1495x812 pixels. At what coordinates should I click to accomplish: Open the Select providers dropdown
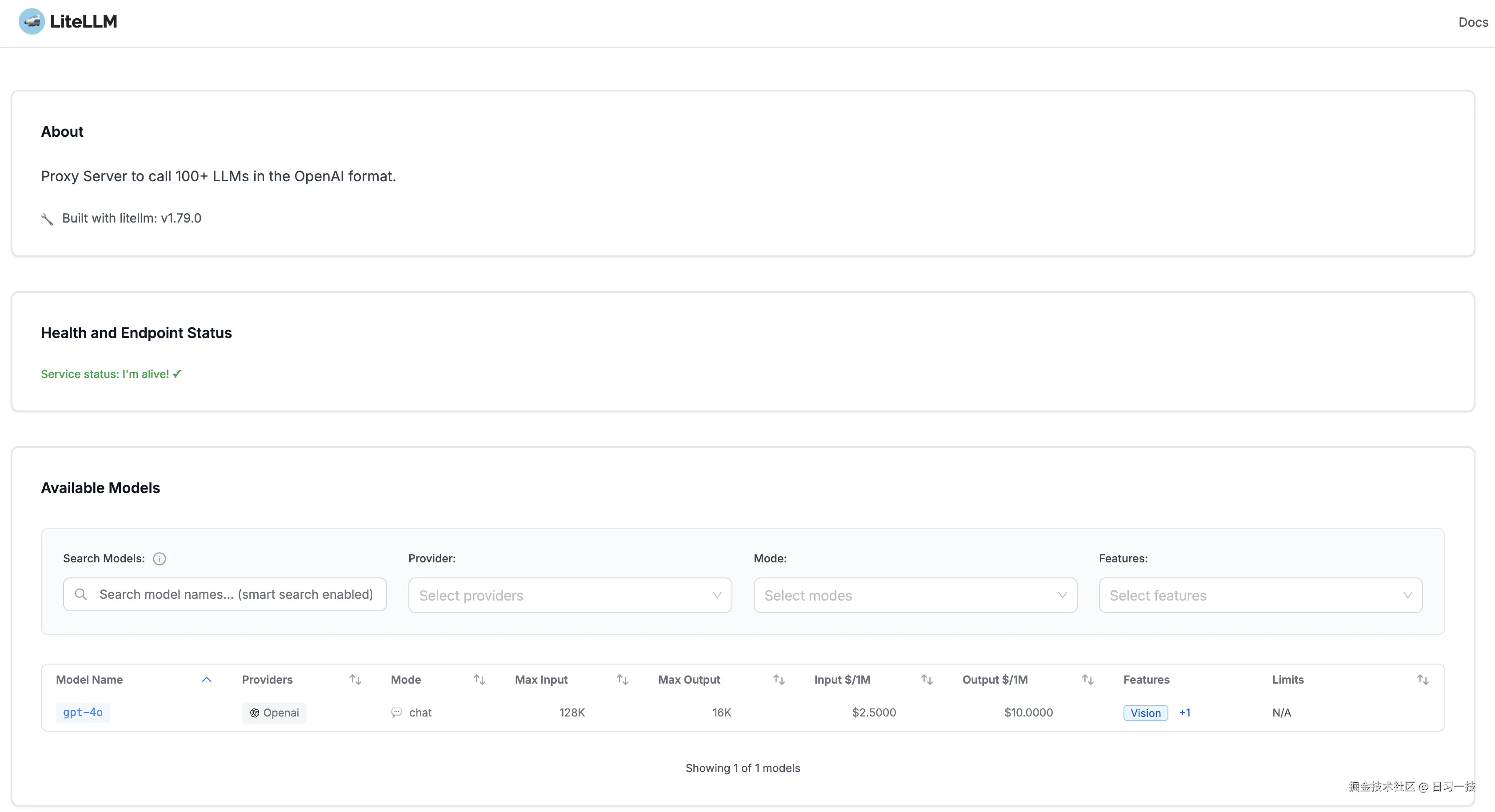point(569,595)
